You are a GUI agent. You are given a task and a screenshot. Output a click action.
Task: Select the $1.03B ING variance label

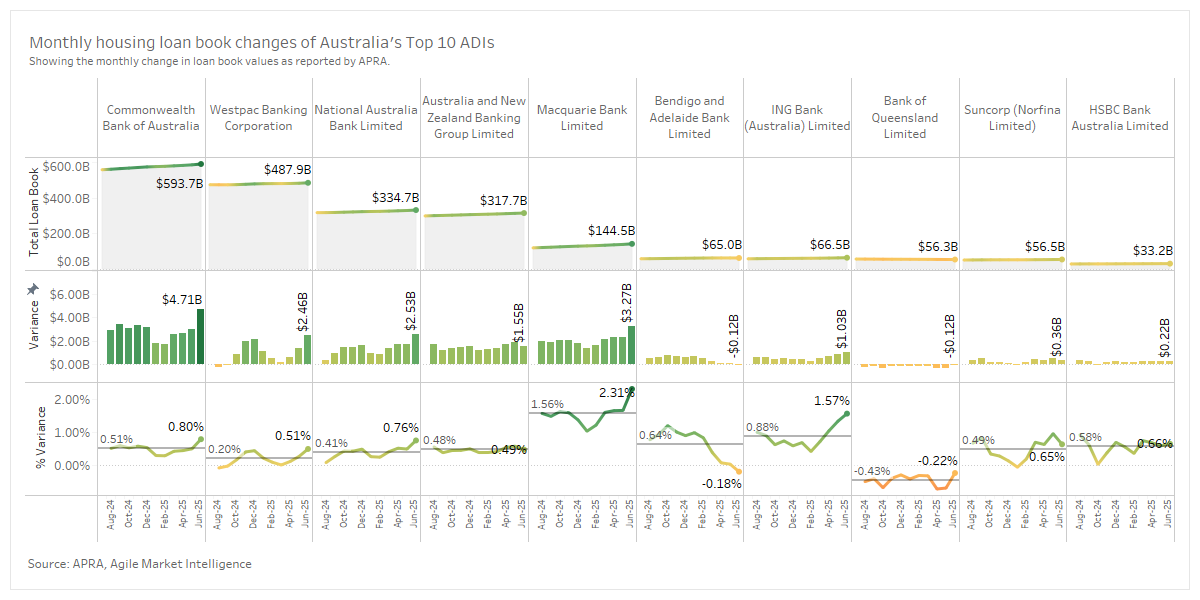click(842, 329)
